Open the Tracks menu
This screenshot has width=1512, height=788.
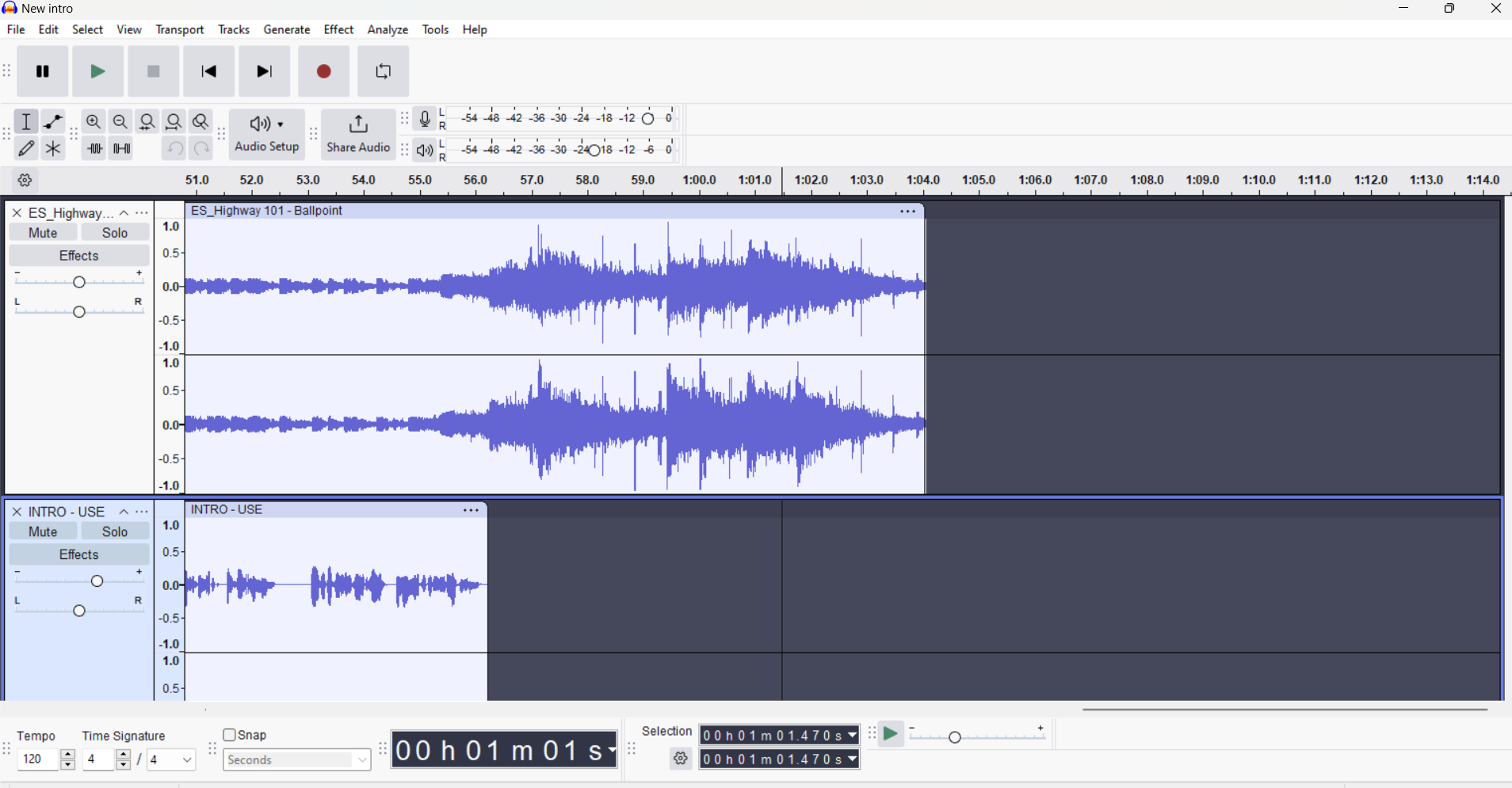(x=234, y=30)
